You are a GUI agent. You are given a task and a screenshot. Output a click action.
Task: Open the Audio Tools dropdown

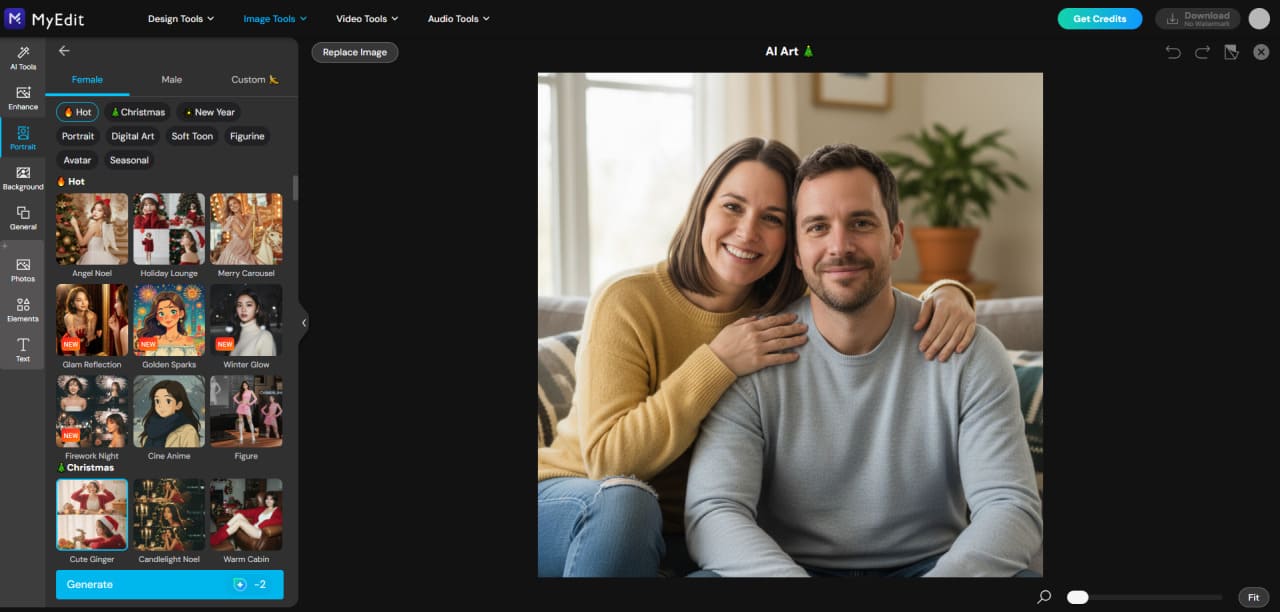coord(457,17)
